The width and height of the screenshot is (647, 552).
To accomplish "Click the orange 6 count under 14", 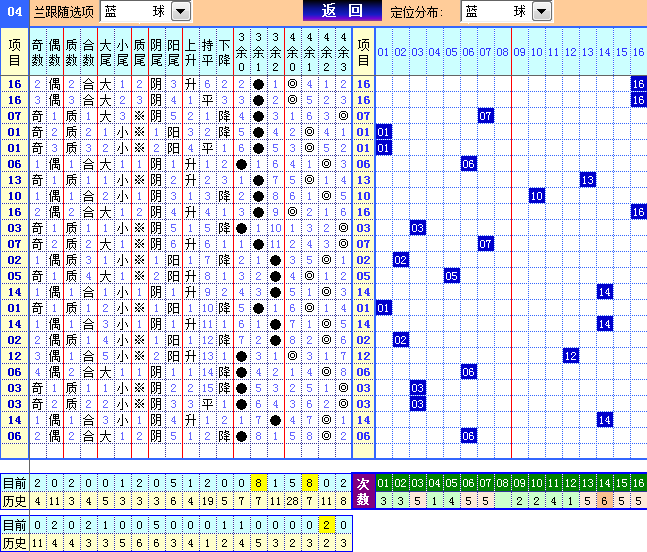I will pos(604,501).
